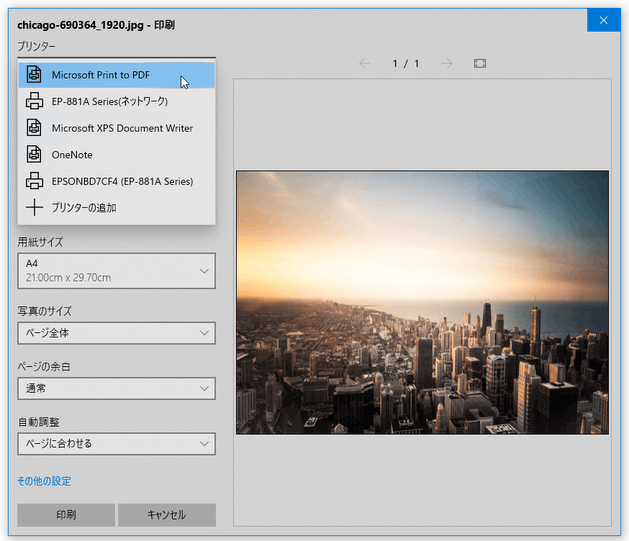Click the キャンセル button

[167, 515]
